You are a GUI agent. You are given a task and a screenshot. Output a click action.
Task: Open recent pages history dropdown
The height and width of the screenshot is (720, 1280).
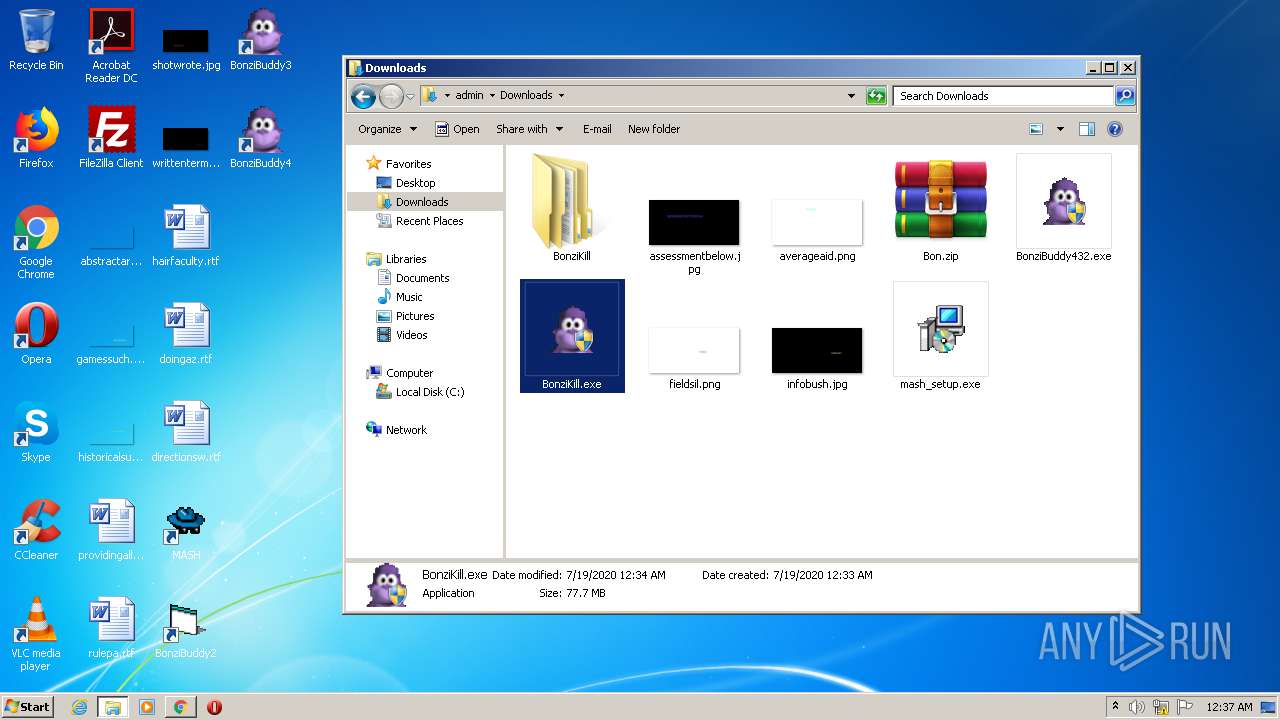pyautogui.click(x=410, y=96)
